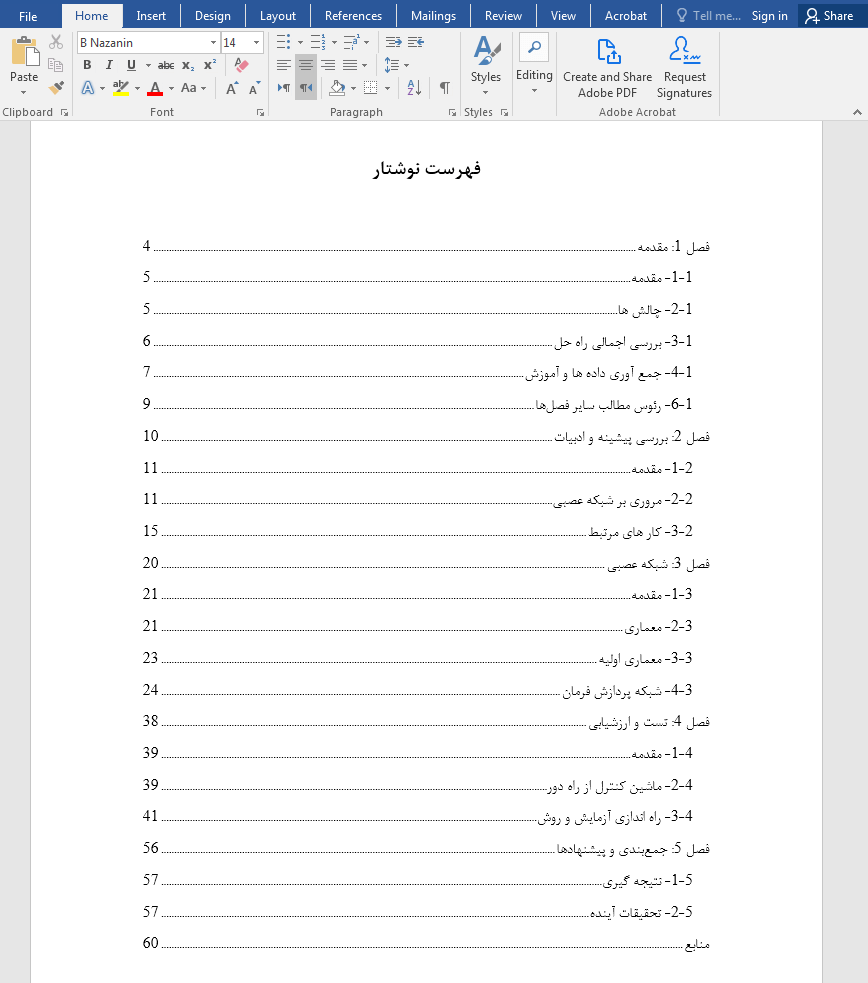Click the Paste clipboard icon
The width and height of the screenshot is (868, 983).
24,51
